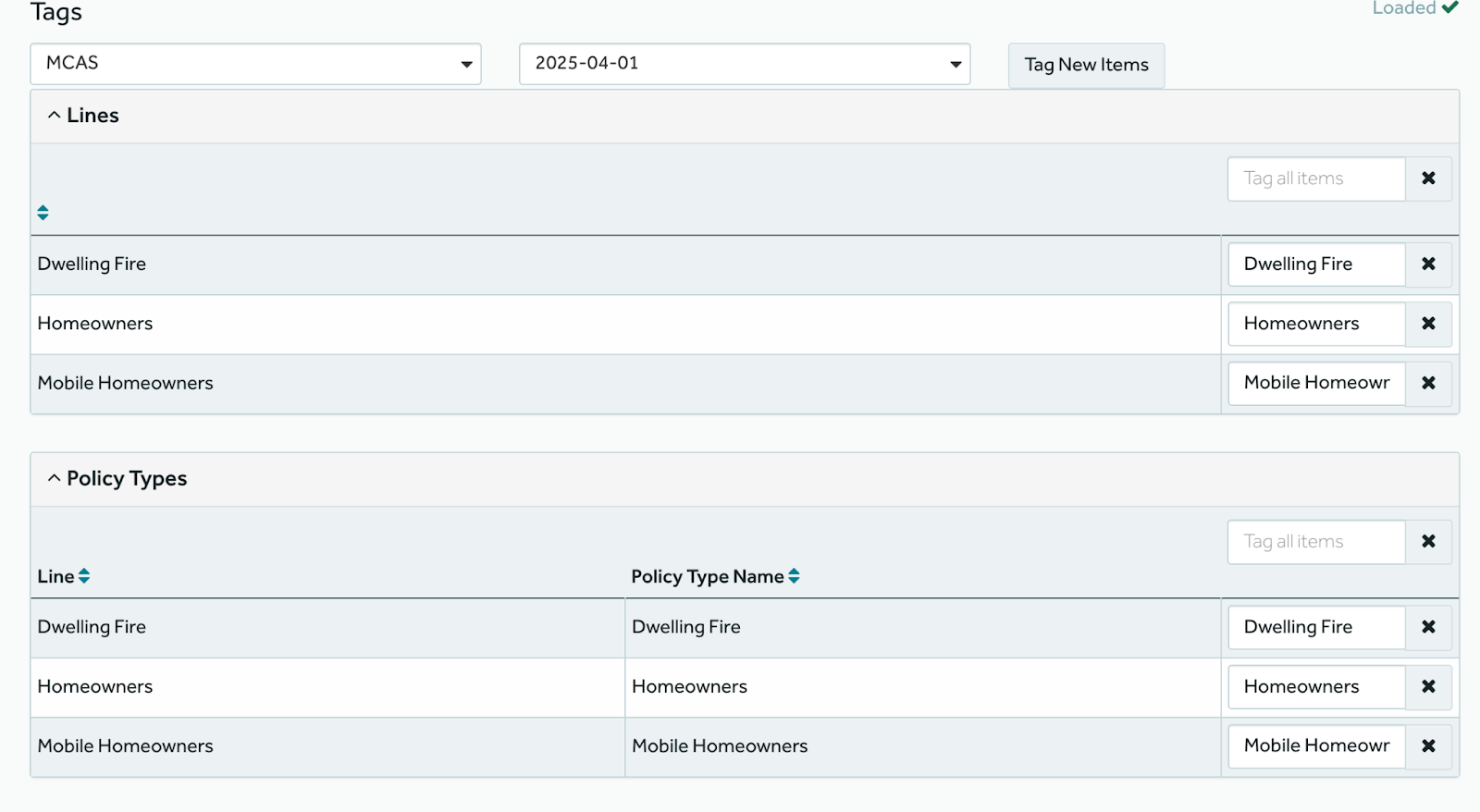The height and width of the screenshot is (812, 1480).
Task: Edit Mobile Homeowners tag field in Policy Types
Action: [1315, 745]
